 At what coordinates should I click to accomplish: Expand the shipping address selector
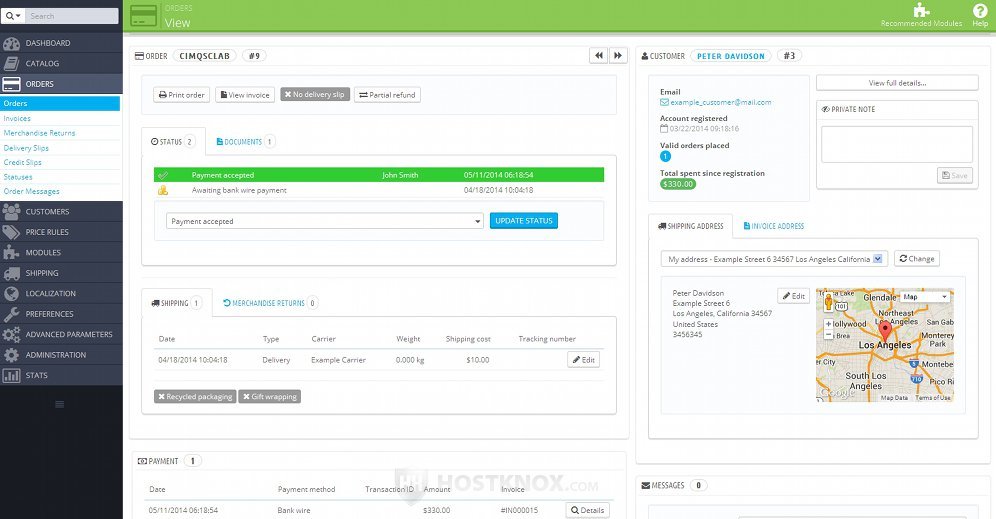coord(774,259)
